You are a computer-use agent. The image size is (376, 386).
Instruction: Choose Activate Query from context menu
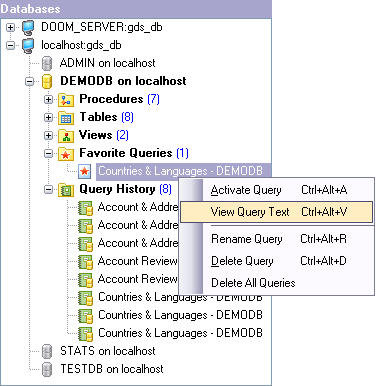click(277, 190)
